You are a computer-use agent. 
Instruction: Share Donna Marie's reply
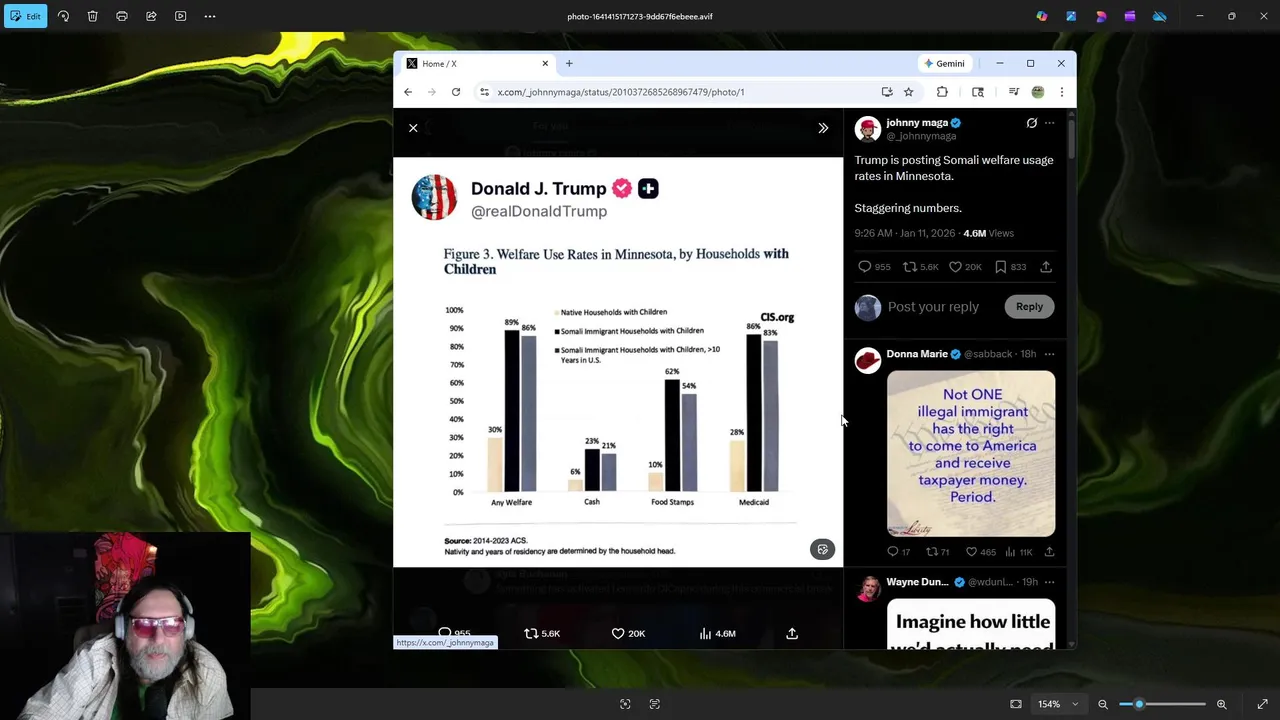[x=1049, y=552]
